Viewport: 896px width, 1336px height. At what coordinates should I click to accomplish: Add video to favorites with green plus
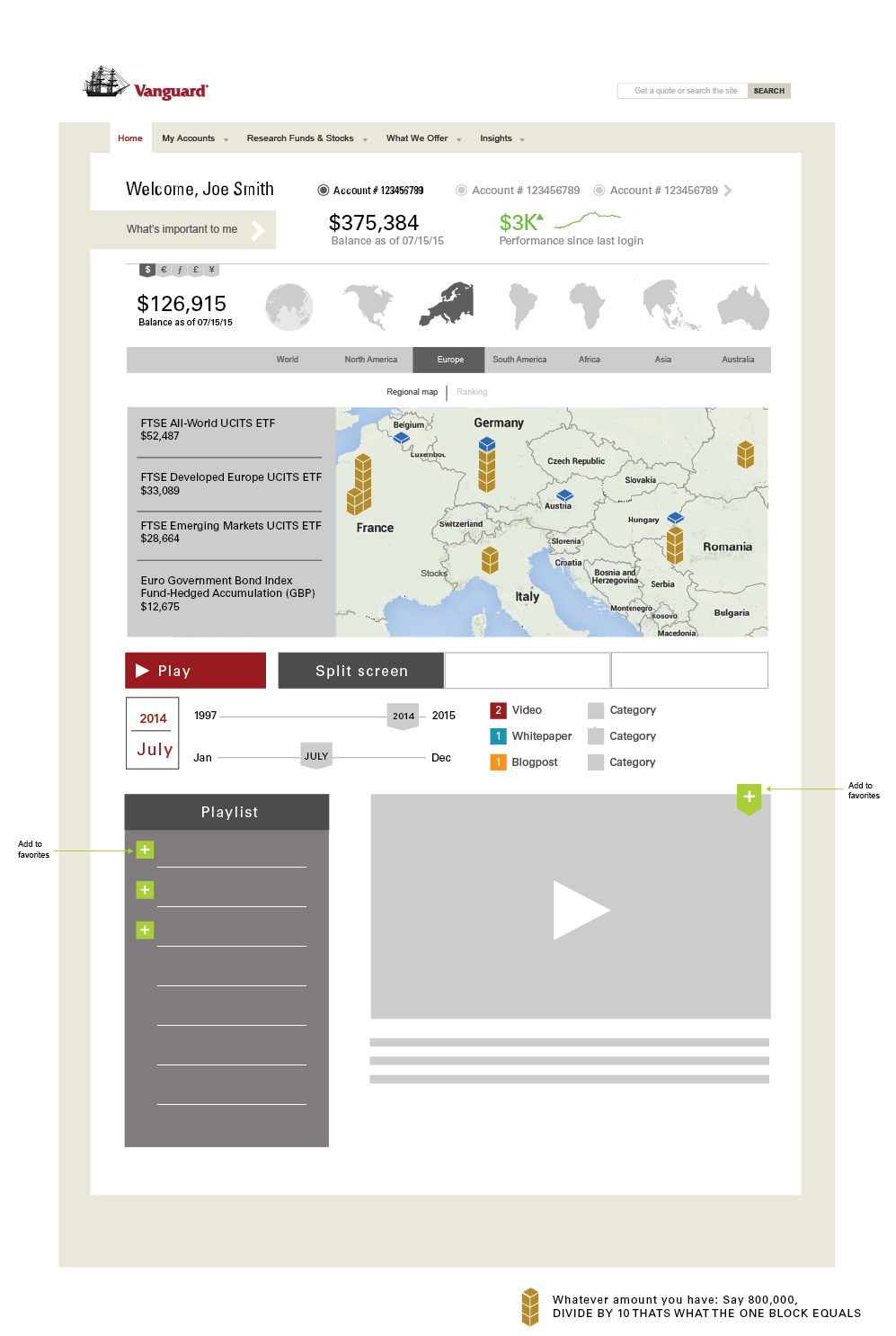click(749, 797)
